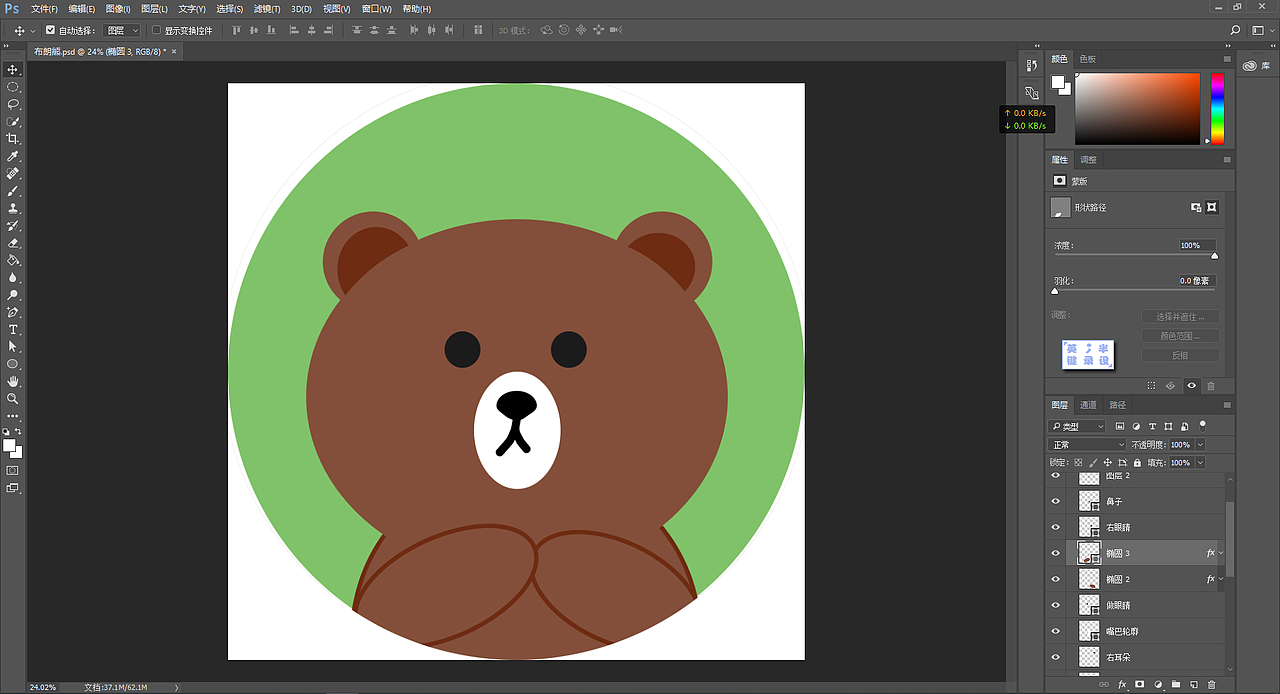
Task: Click the Quick Mask mode icon
Action: (13, 469)
